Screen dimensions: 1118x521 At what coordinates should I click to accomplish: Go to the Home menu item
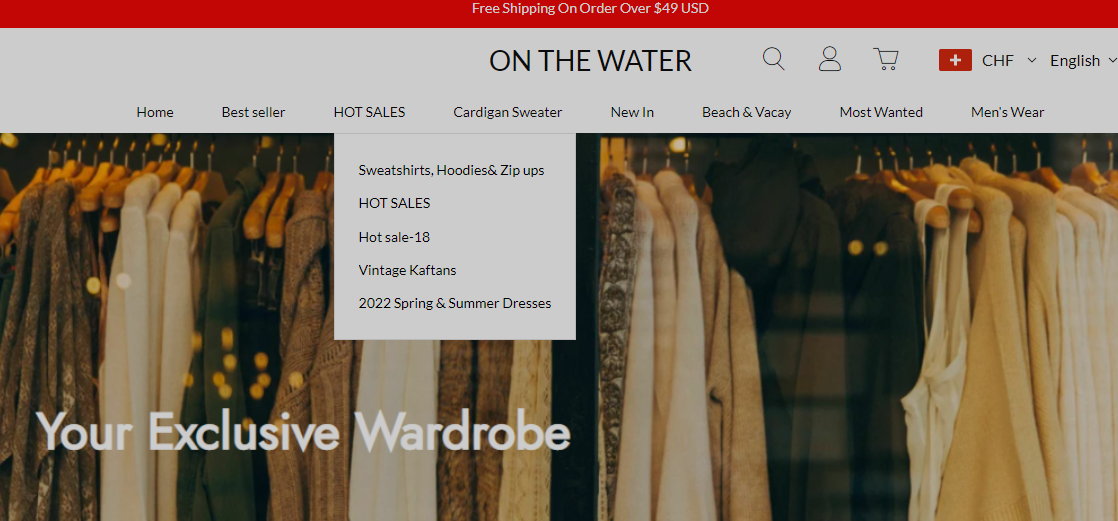pyautogui.click(x=155, y=112)
